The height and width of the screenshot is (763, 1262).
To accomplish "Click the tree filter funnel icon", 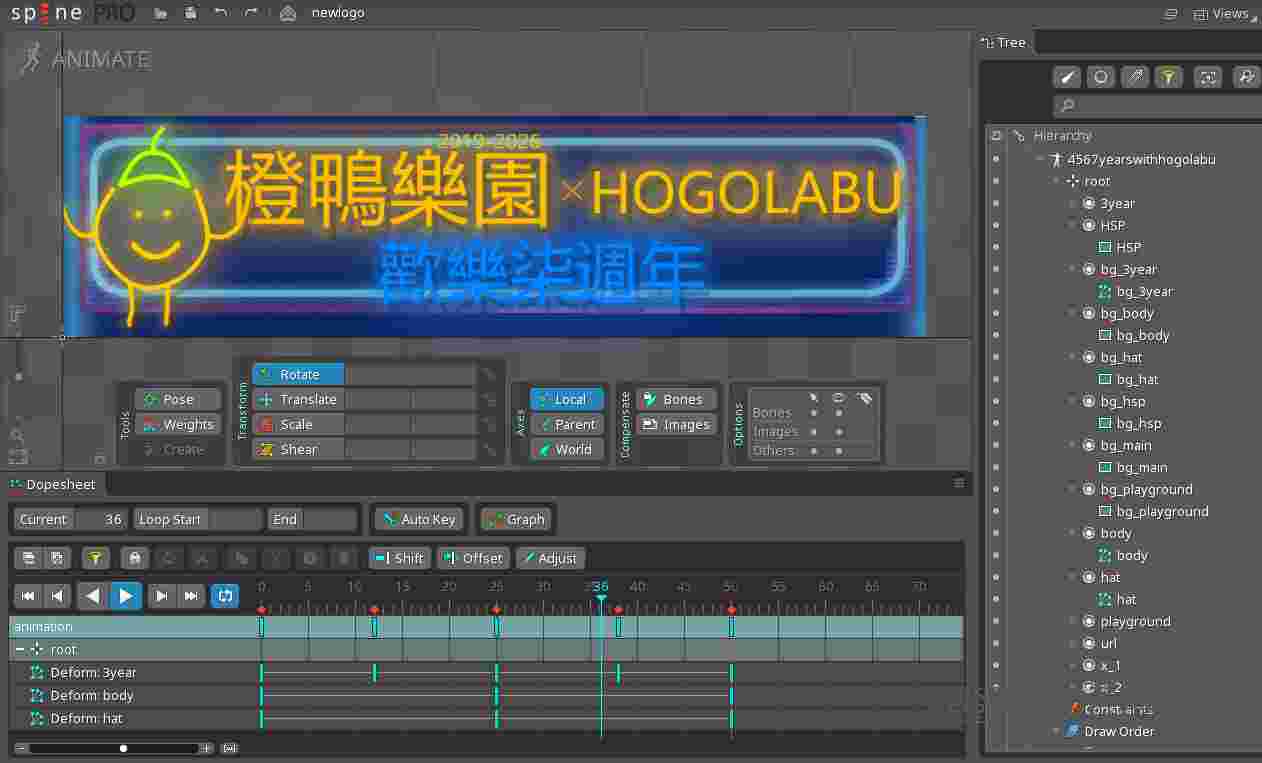I will [1167, 77].
